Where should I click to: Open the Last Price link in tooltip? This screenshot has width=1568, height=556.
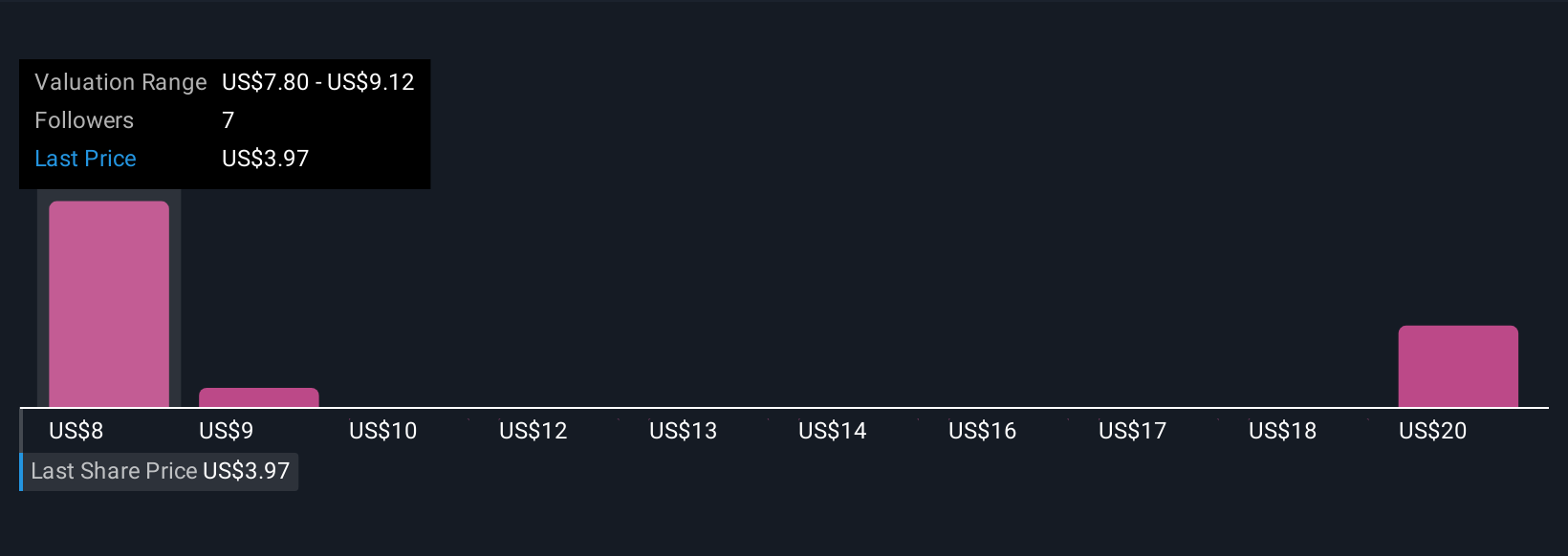[x=85, y=159]
